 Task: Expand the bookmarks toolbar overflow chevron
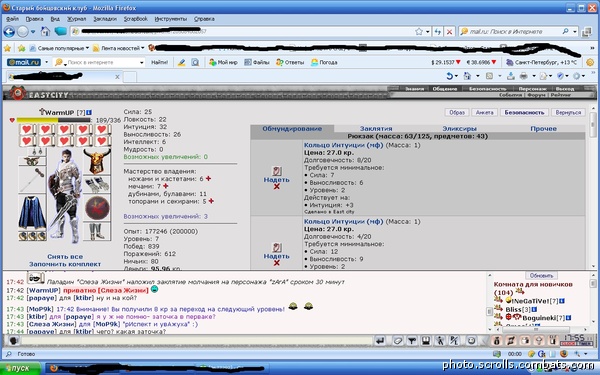click(x=593, y=48)
